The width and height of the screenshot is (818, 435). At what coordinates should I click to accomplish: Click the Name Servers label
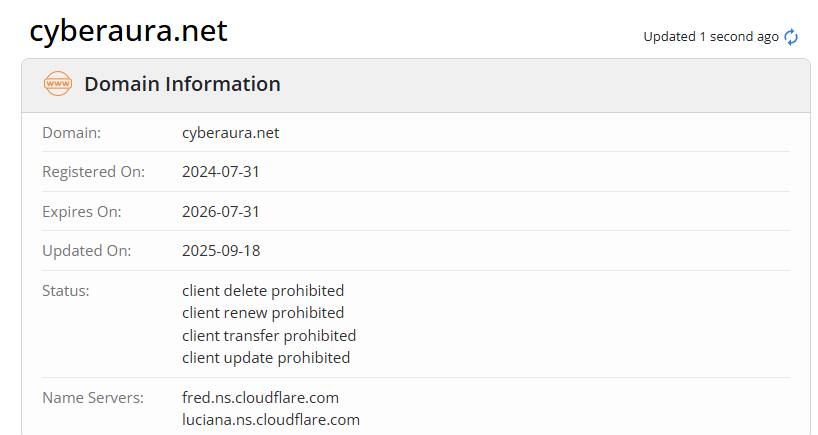93,398
